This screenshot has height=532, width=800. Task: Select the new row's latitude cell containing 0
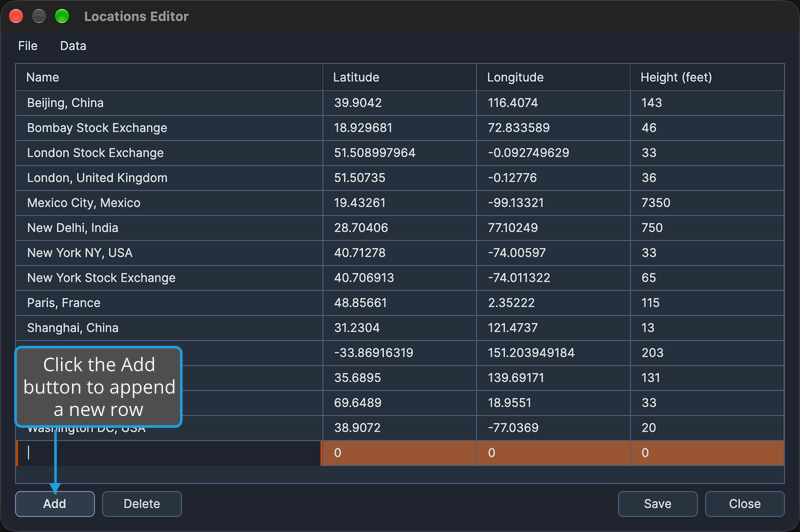tap(399, 453)
